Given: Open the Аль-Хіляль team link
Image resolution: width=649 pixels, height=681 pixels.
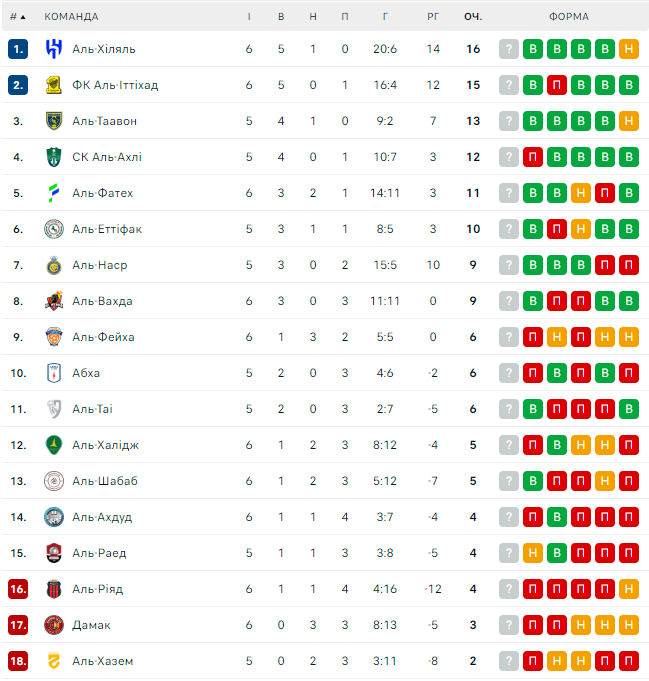Looking at the screenshot, I should tap(104, 49).
